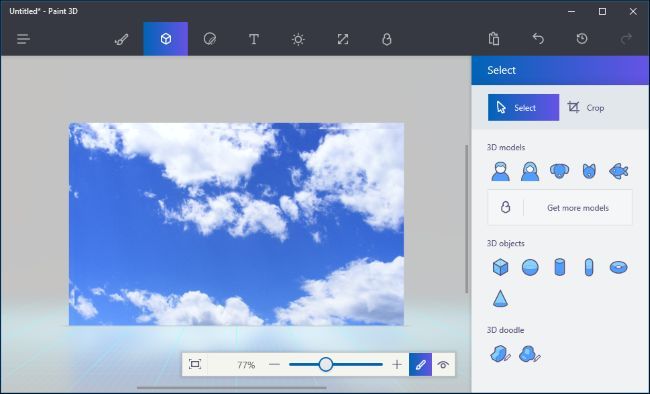The width and height of the screenshot is (650, 394).
Task: Click the Paste clipboard icon
Action: [494, 39]
